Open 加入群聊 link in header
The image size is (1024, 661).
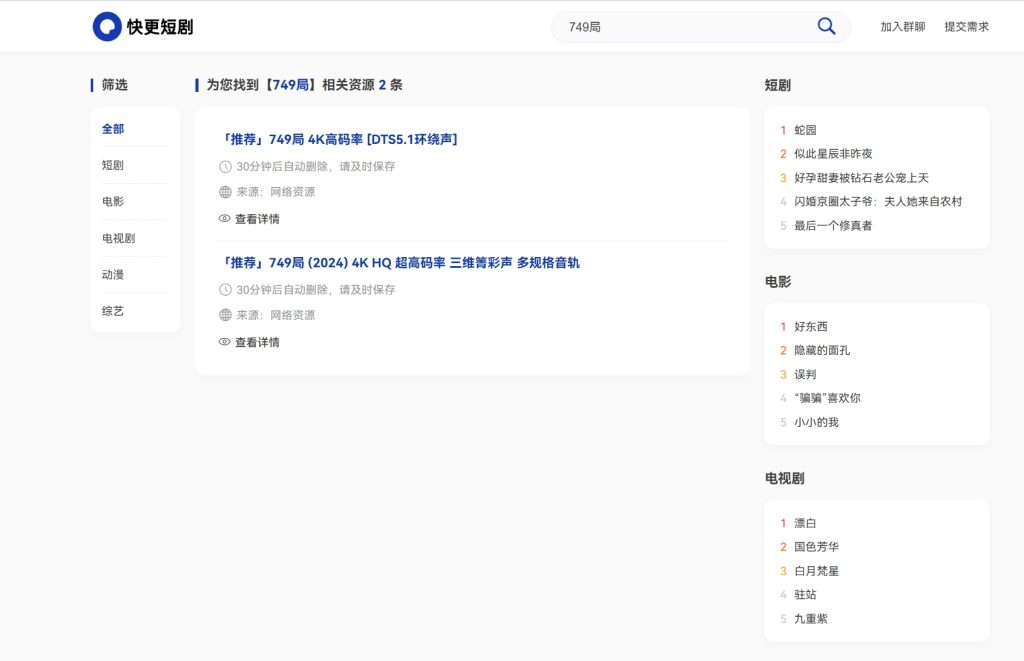point(902,27)
